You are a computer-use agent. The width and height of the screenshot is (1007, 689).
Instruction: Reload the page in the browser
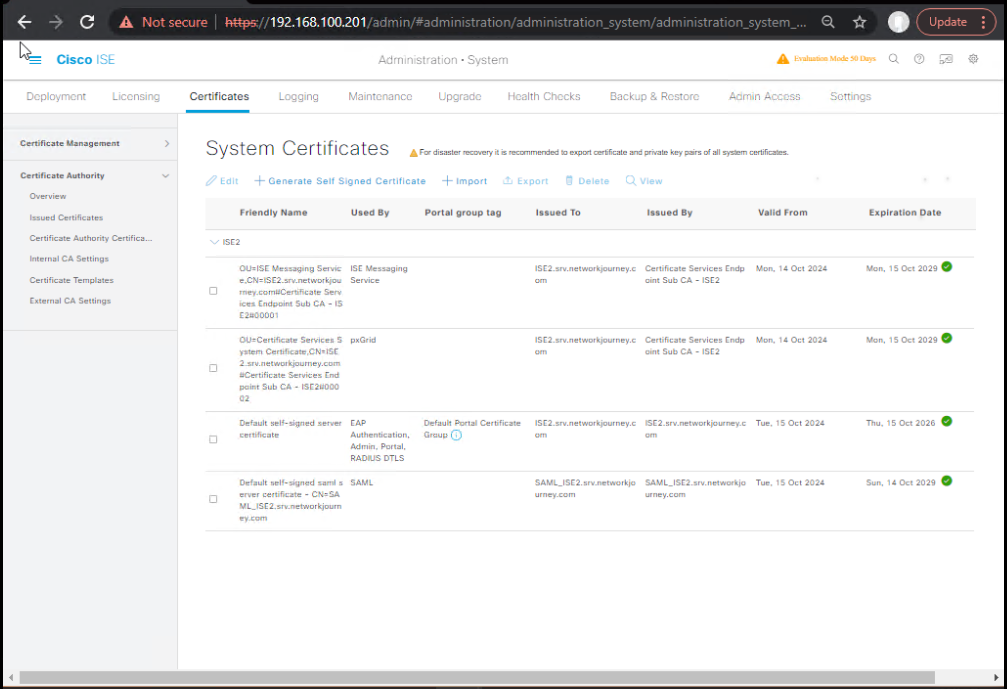[x=87, y=22]
